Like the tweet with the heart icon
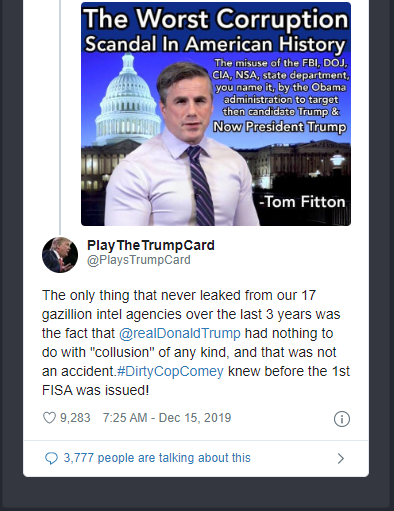The width and height of the screenshot is (394, 511). click(x=49, y=418)
